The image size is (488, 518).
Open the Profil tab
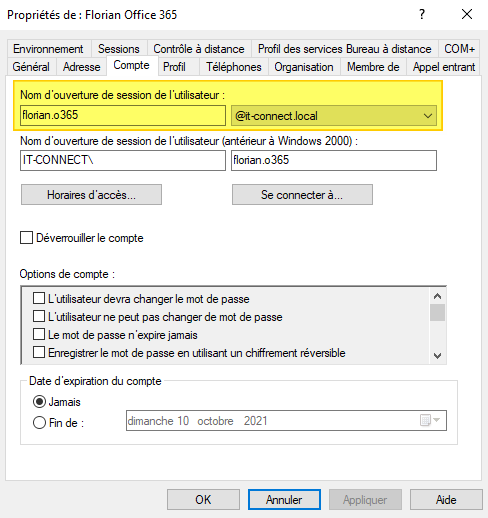coord(174,67)
